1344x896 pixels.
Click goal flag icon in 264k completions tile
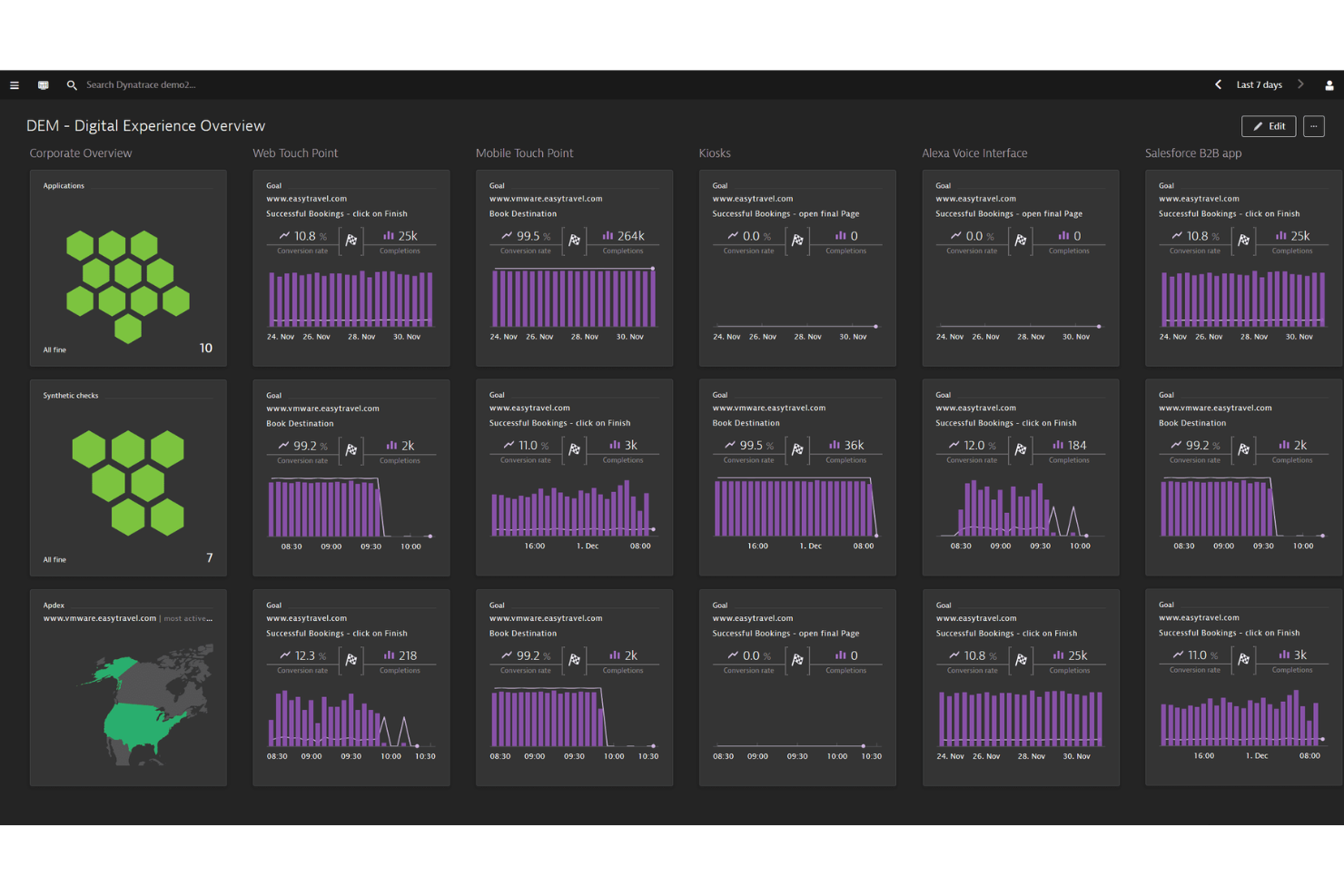click(x=575, y=241)
